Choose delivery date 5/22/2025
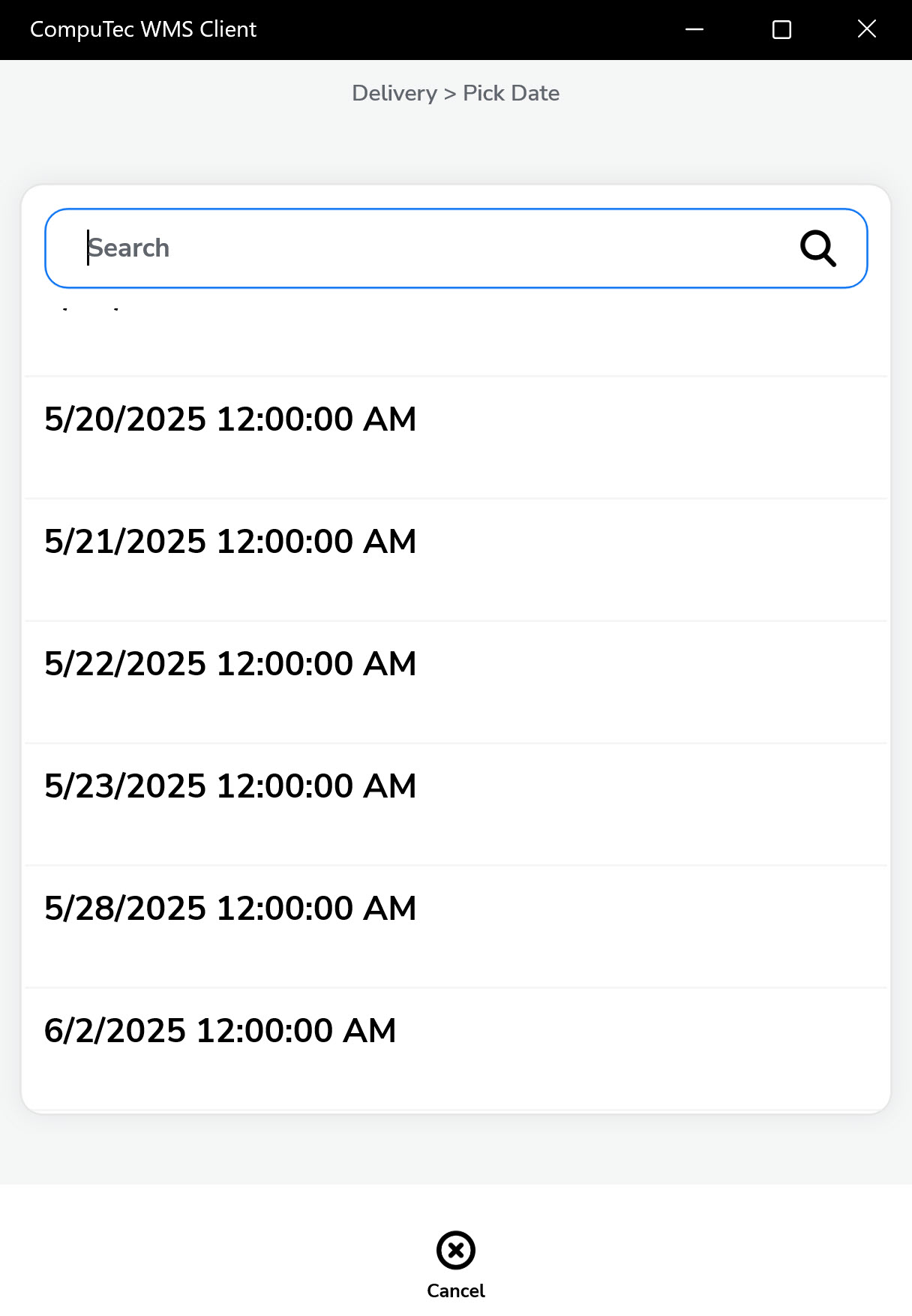The height and width of the screenshot is (1316, 912). point(230,664)
